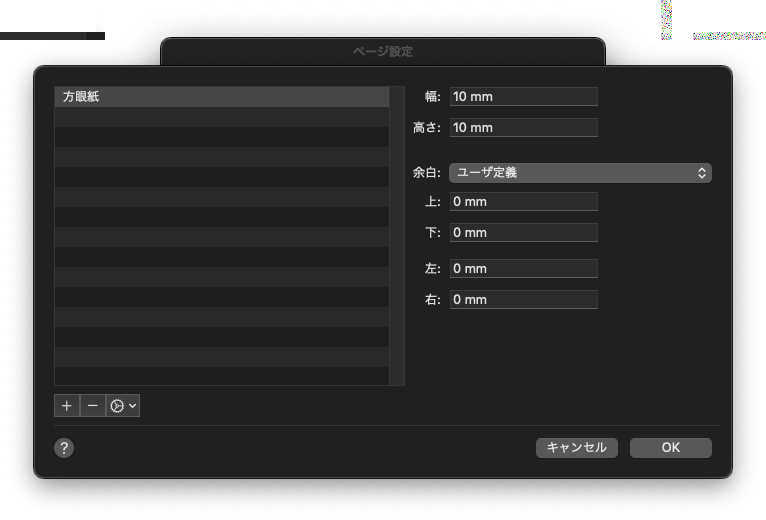Image resolution: width=766 pixels, height=520 pixels.
Task: Confirm with the OK button
Action: (x=671, y=448)
